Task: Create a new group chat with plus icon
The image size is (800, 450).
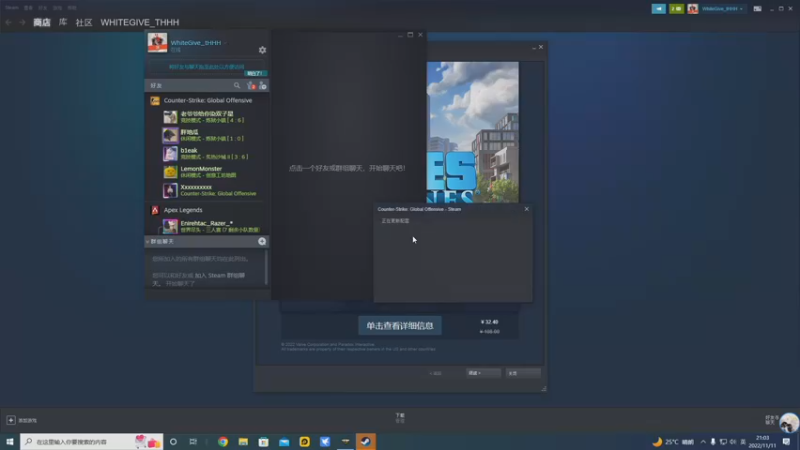Action: [262, 241]
